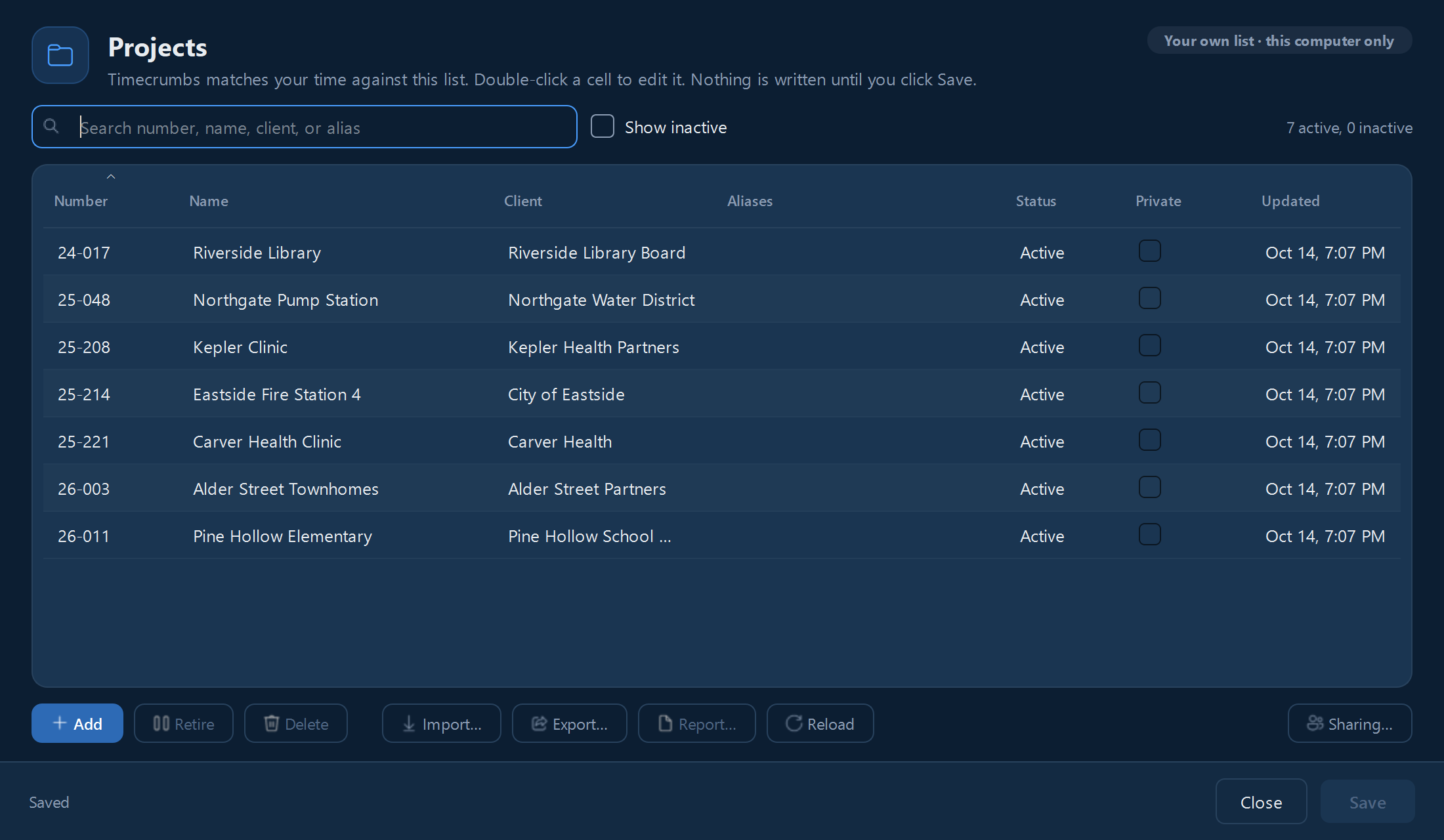Click 'Your own list' badge
Screen dimensions: 1444x840
pyautogui.click(x=1279, y=41)
